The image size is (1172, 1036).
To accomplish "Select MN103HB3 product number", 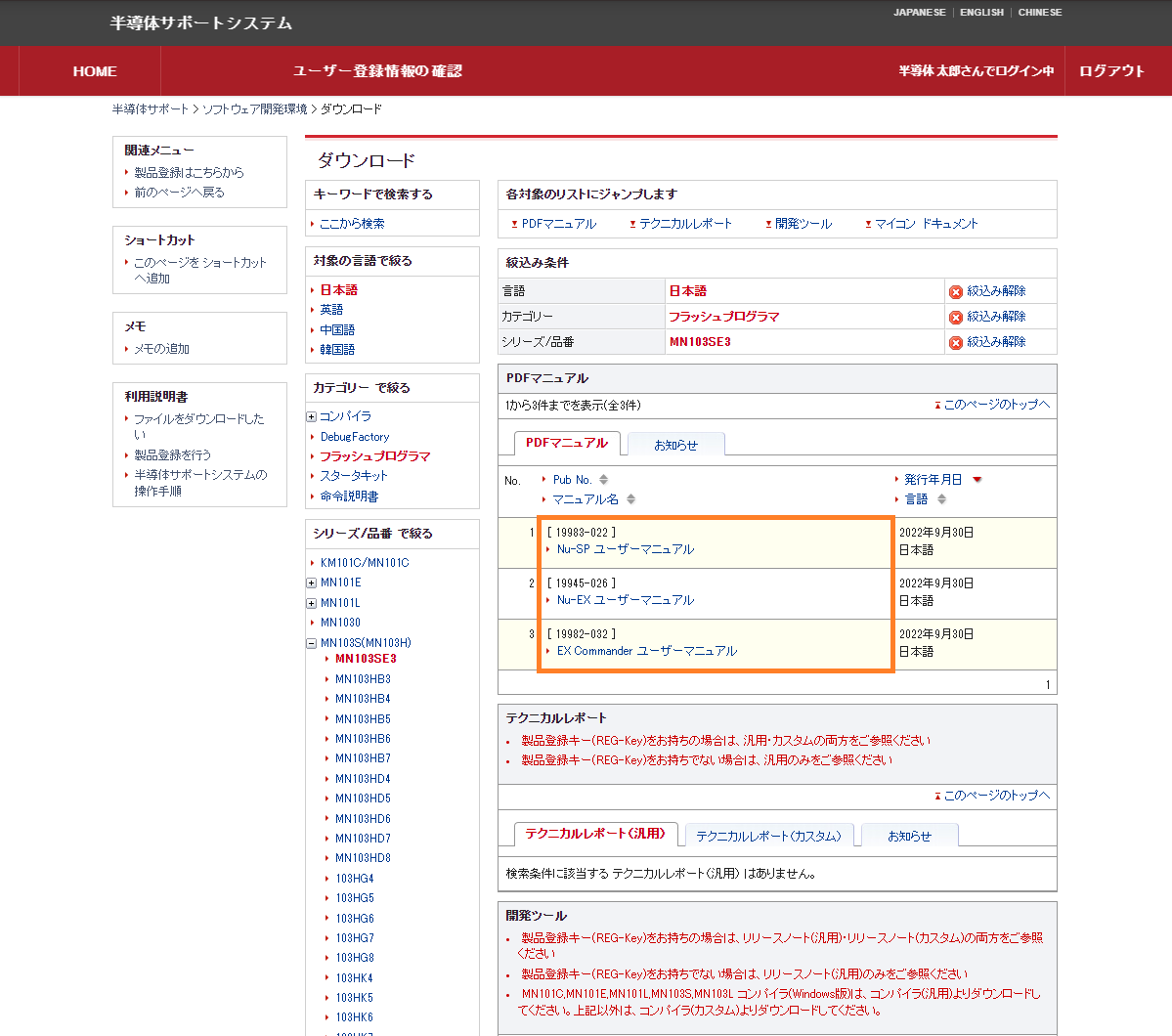I will 363,679.
